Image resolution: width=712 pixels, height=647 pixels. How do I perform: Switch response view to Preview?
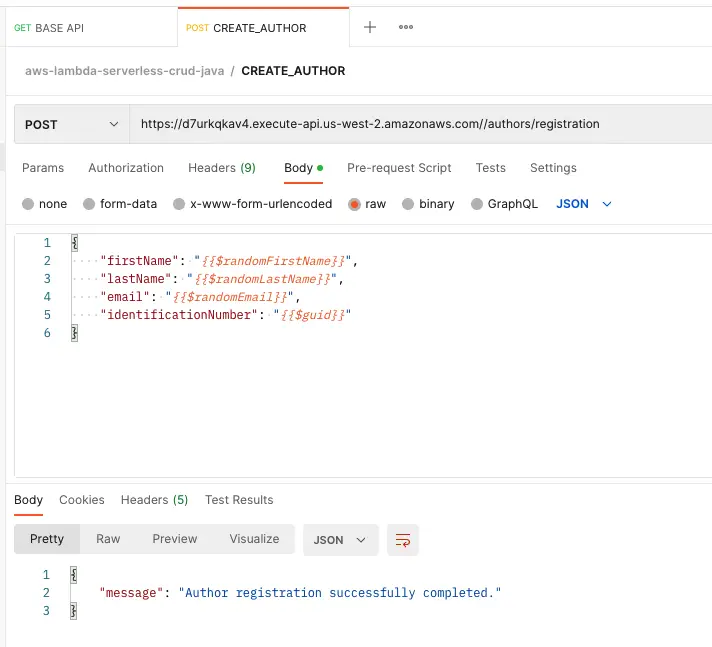175,539
